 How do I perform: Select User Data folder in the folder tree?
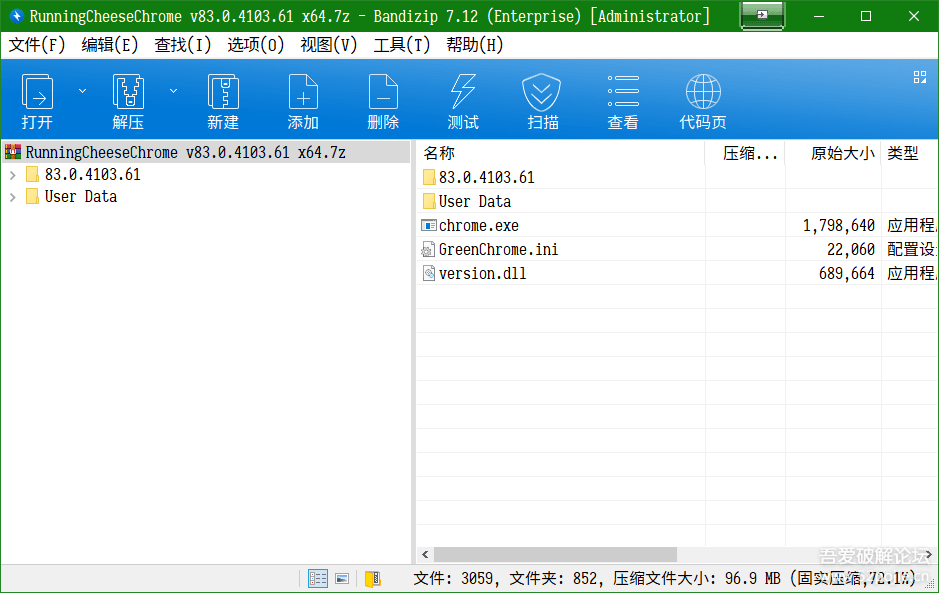(80, 197)
